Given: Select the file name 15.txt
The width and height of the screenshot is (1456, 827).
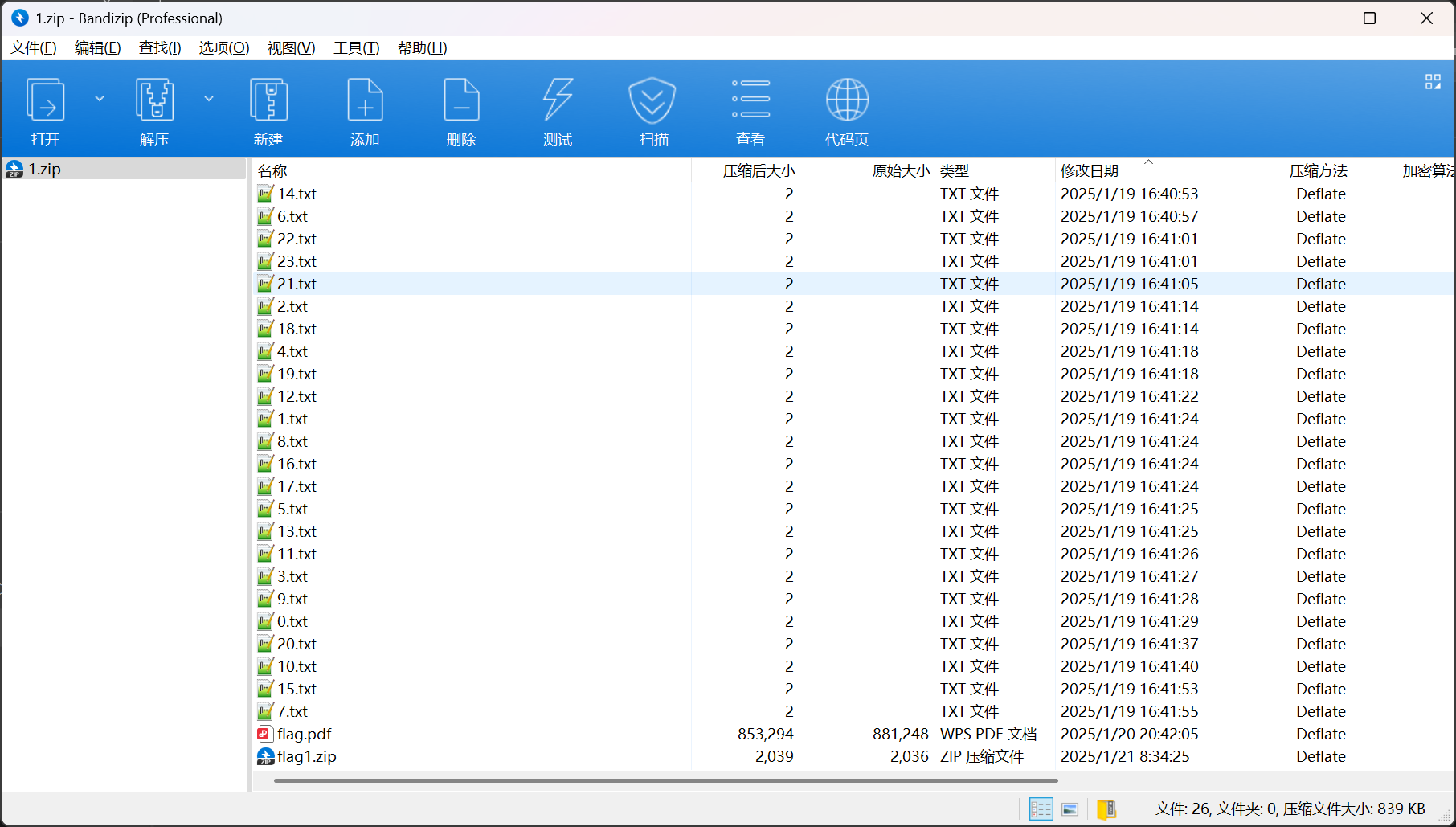Looking at the screenshot, I should [297, 689].
